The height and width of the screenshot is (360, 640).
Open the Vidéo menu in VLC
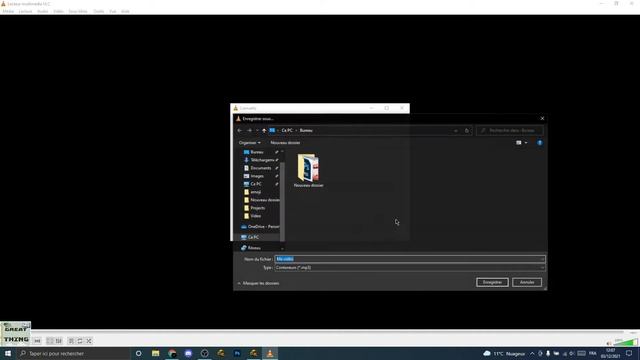point(58,11)
